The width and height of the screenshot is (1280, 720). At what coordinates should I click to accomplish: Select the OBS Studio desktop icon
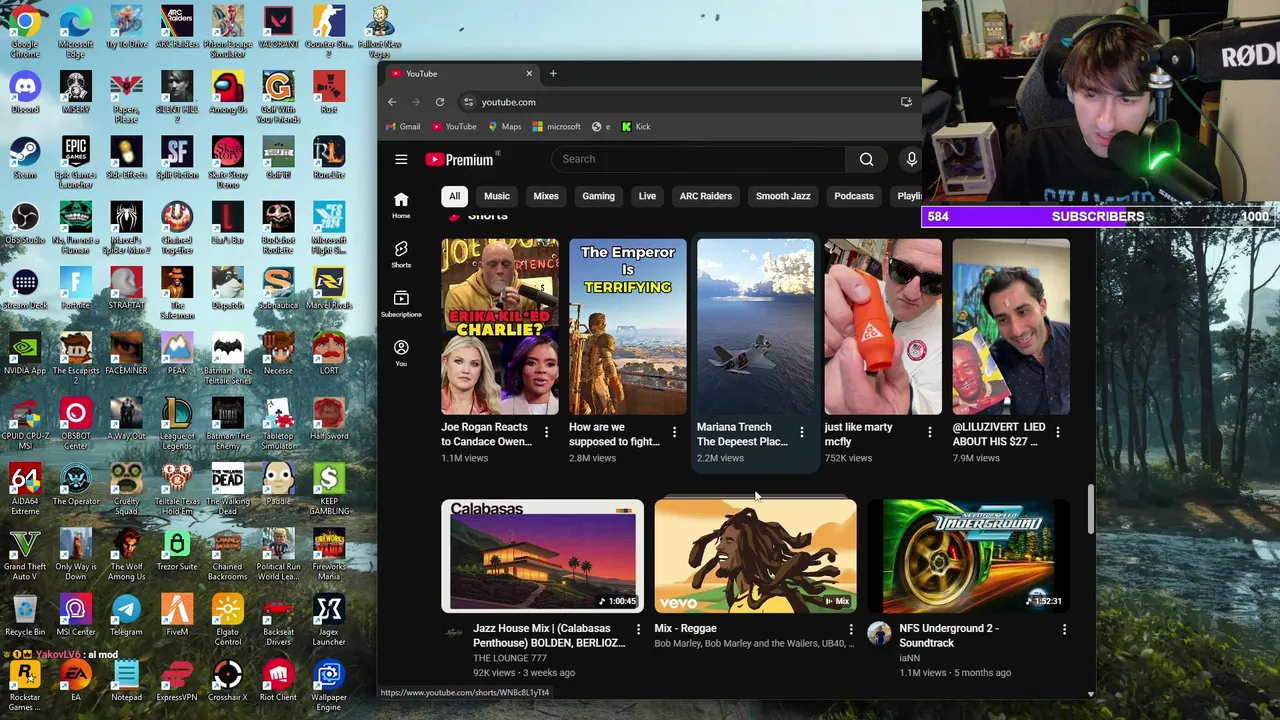(x=25, y=224)
